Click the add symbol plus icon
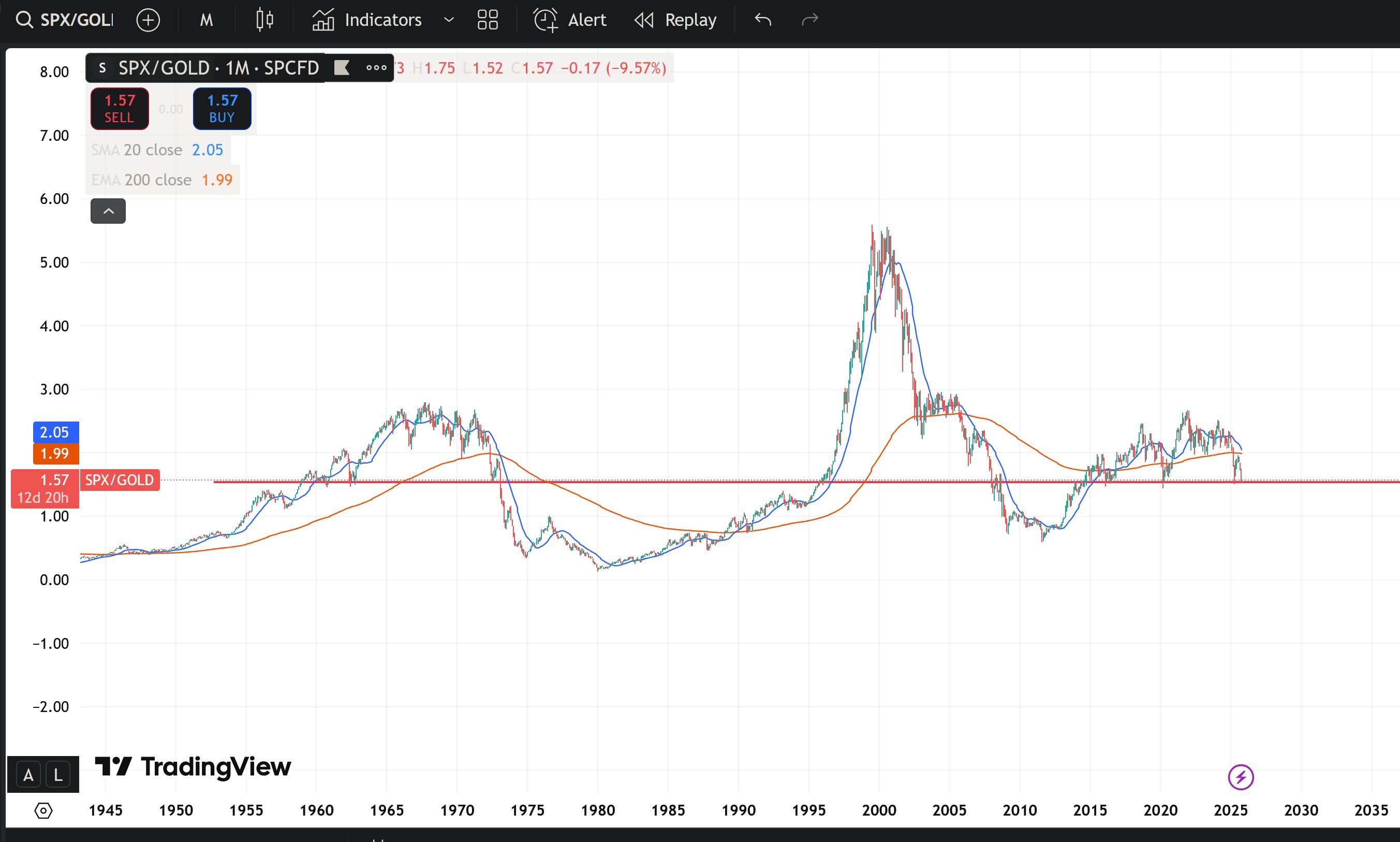This screenshot has width=1400, height=842. tap(148, 20)
